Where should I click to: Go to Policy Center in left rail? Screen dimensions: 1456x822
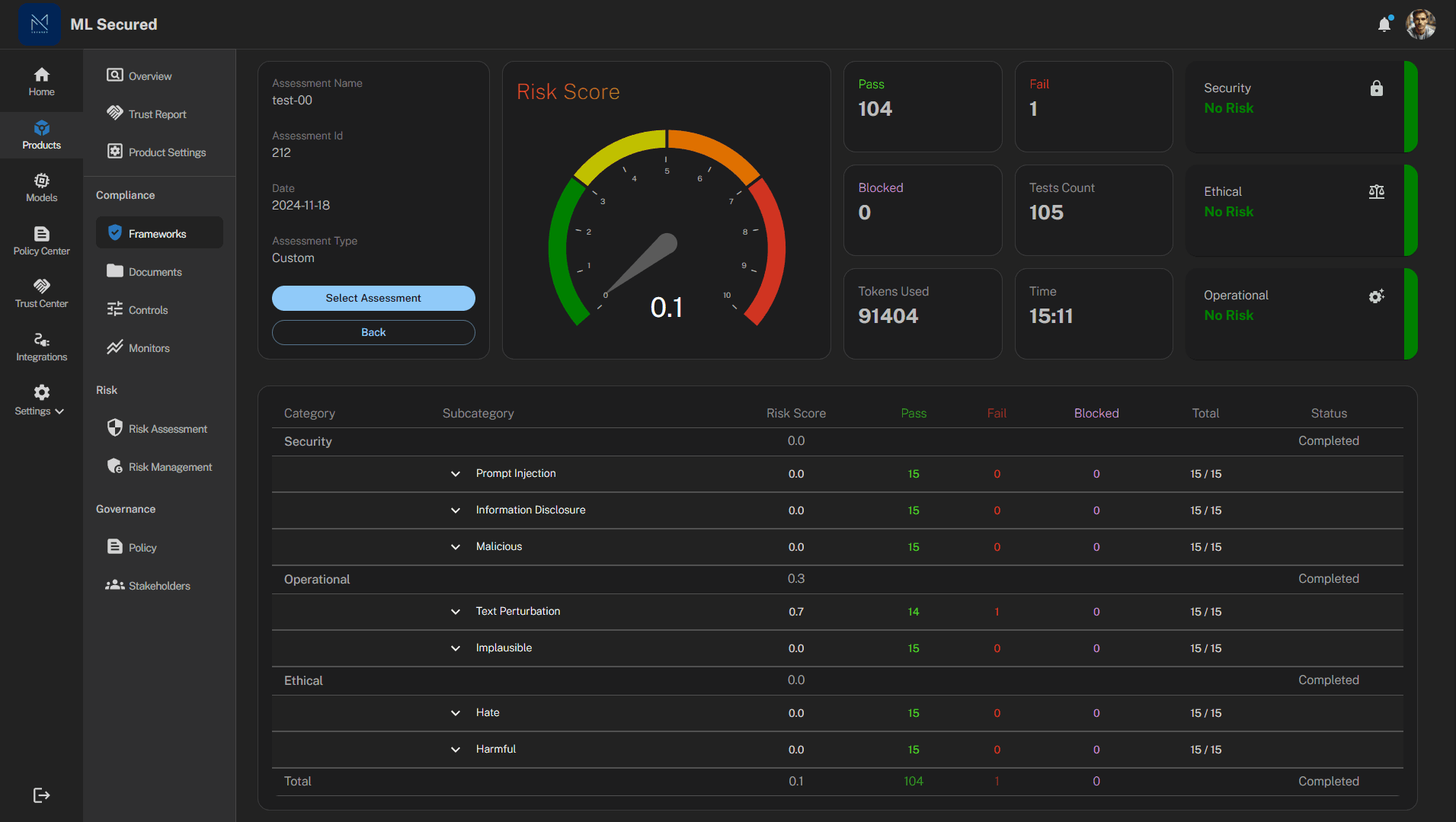(41, 241)
